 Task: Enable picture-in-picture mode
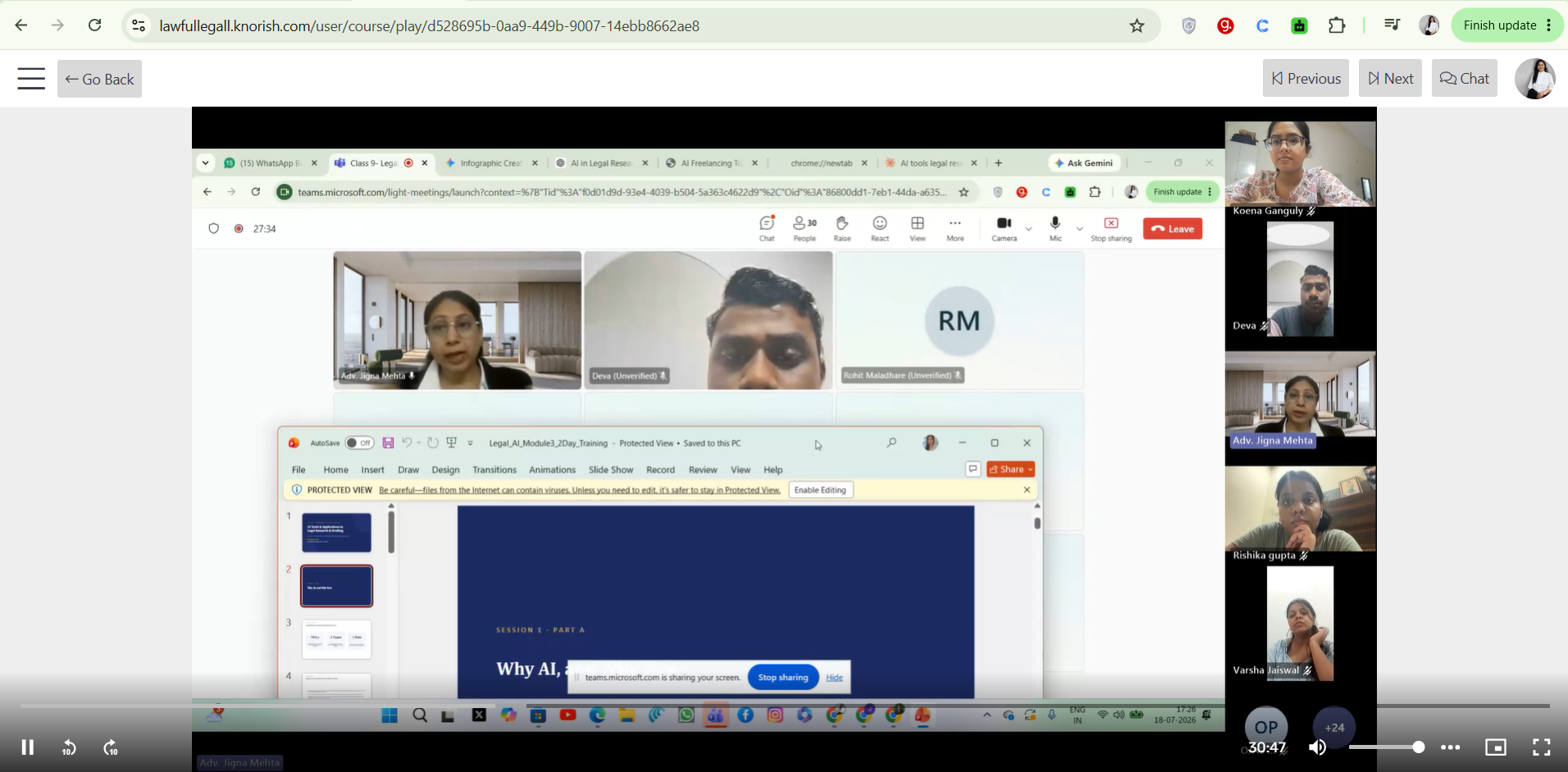1496,747
